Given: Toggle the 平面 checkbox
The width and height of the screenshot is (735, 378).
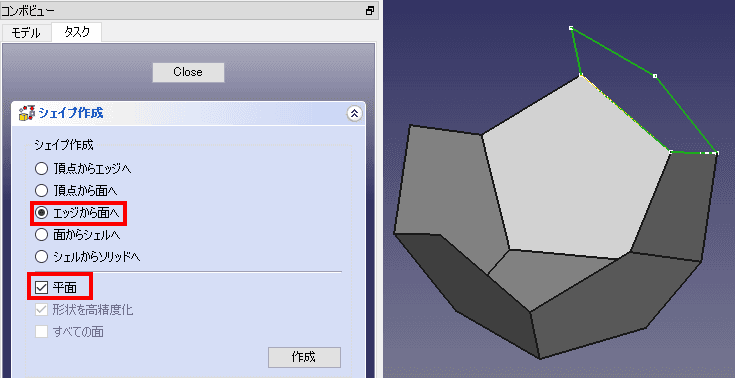Looking at the screenshot, I should (x=42, y=287).
